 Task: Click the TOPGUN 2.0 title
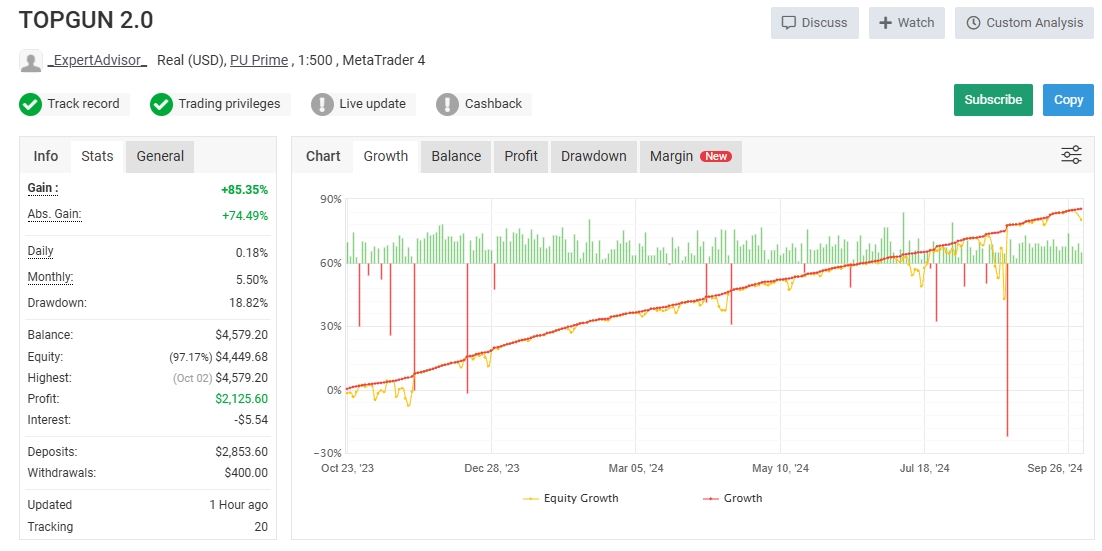(86, 20)
